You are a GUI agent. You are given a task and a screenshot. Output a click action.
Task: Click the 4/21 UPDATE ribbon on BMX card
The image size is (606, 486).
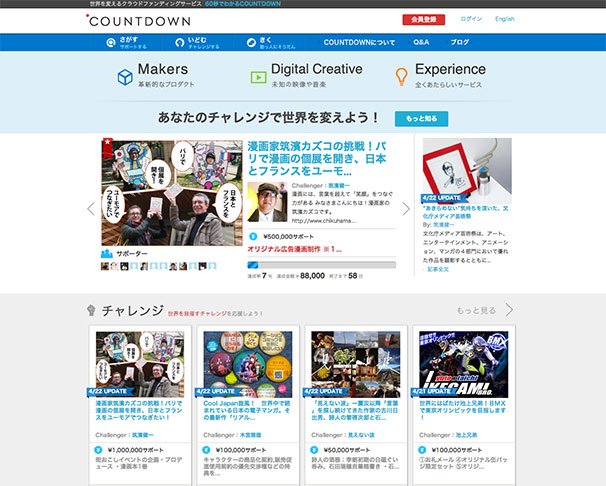click(432, 391)
